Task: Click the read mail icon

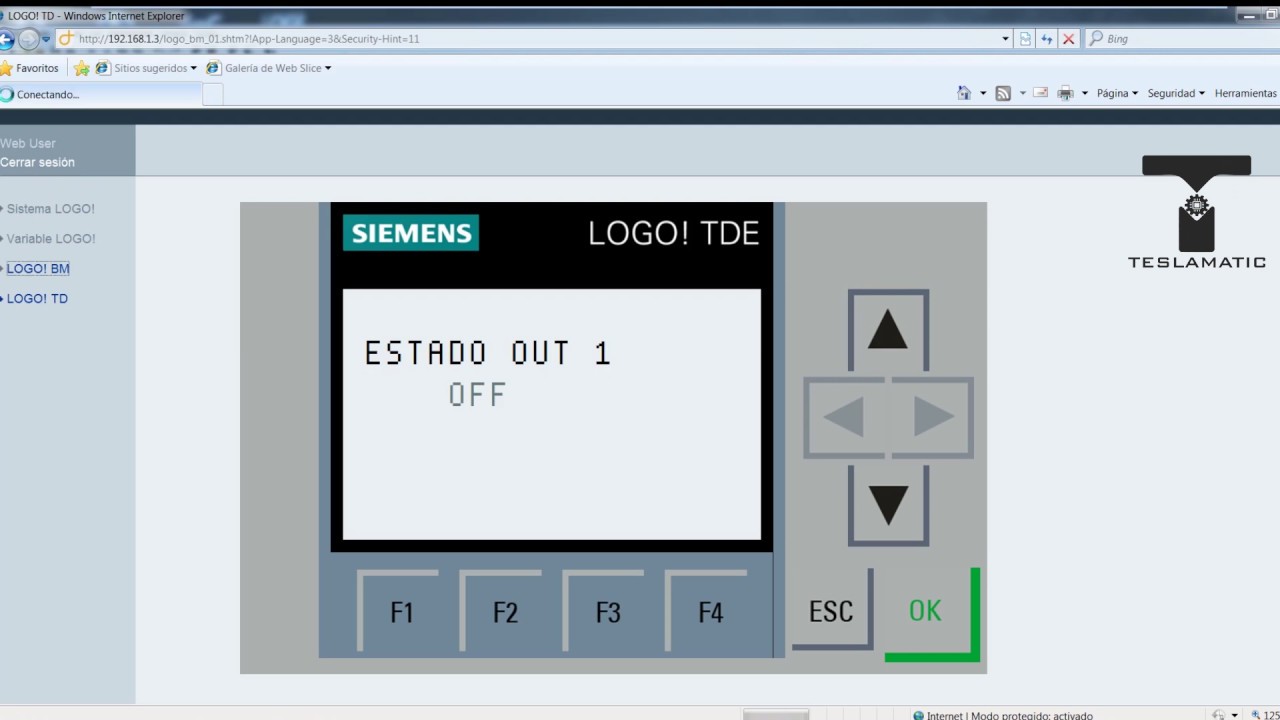Action: tap(1040, 93)
